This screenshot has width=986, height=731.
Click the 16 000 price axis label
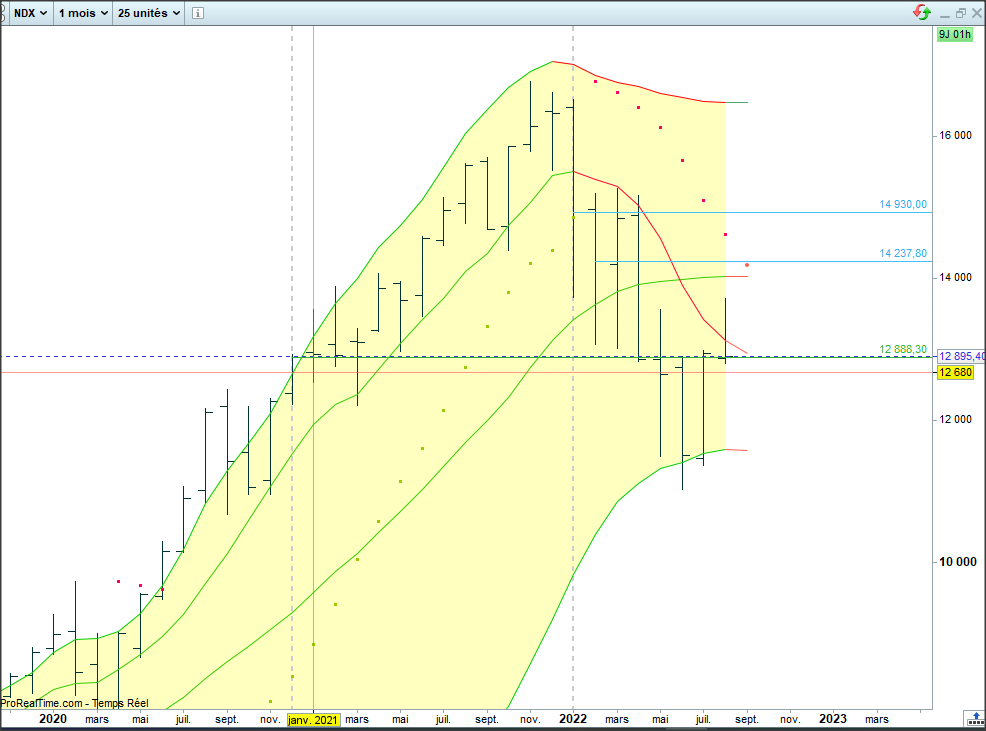click(956, 137)
